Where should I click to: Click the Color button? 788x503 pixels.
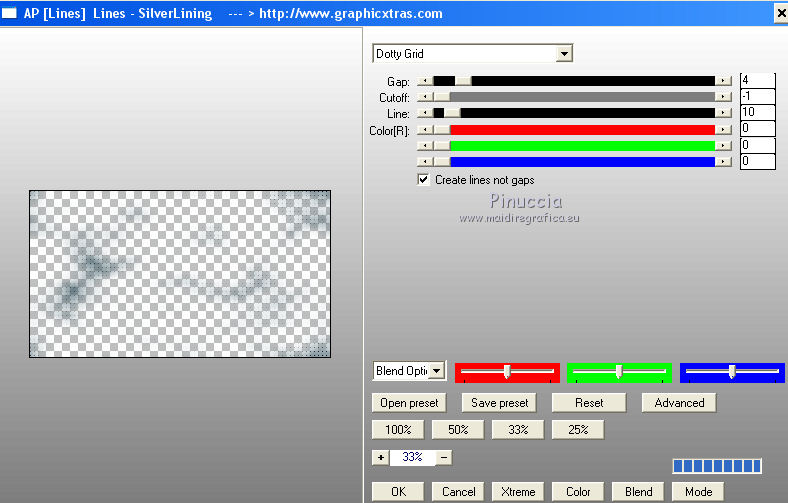(x=578, y=492)
